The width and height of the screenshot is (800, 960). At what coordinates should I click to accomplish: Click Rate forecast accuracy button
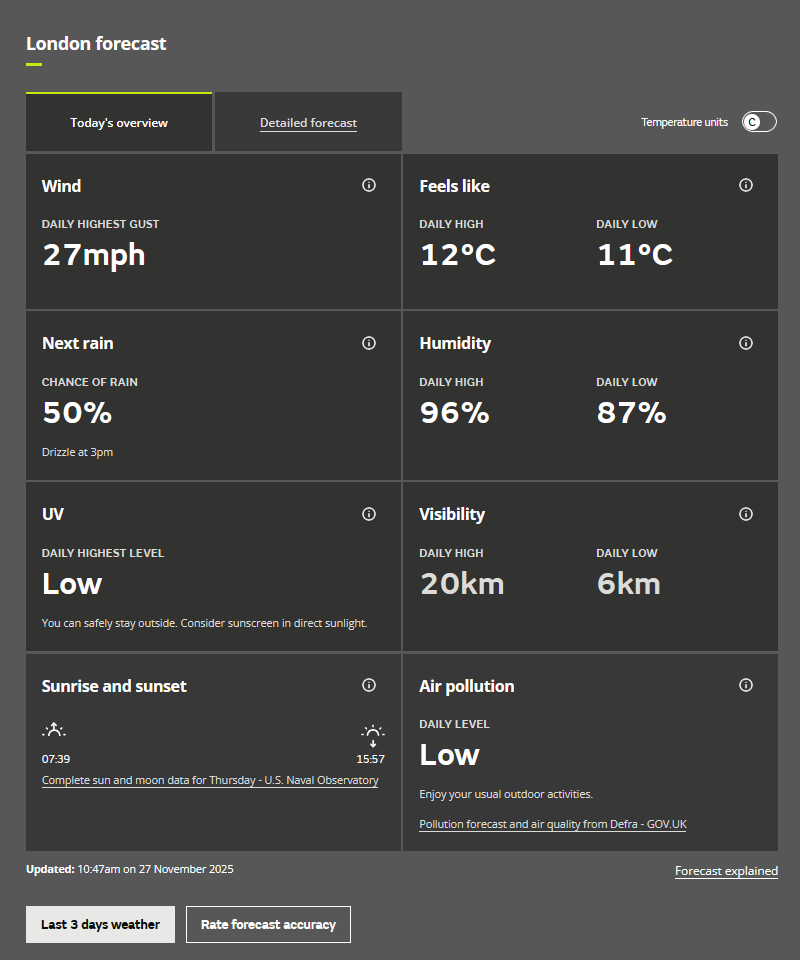tap(268, 924)
